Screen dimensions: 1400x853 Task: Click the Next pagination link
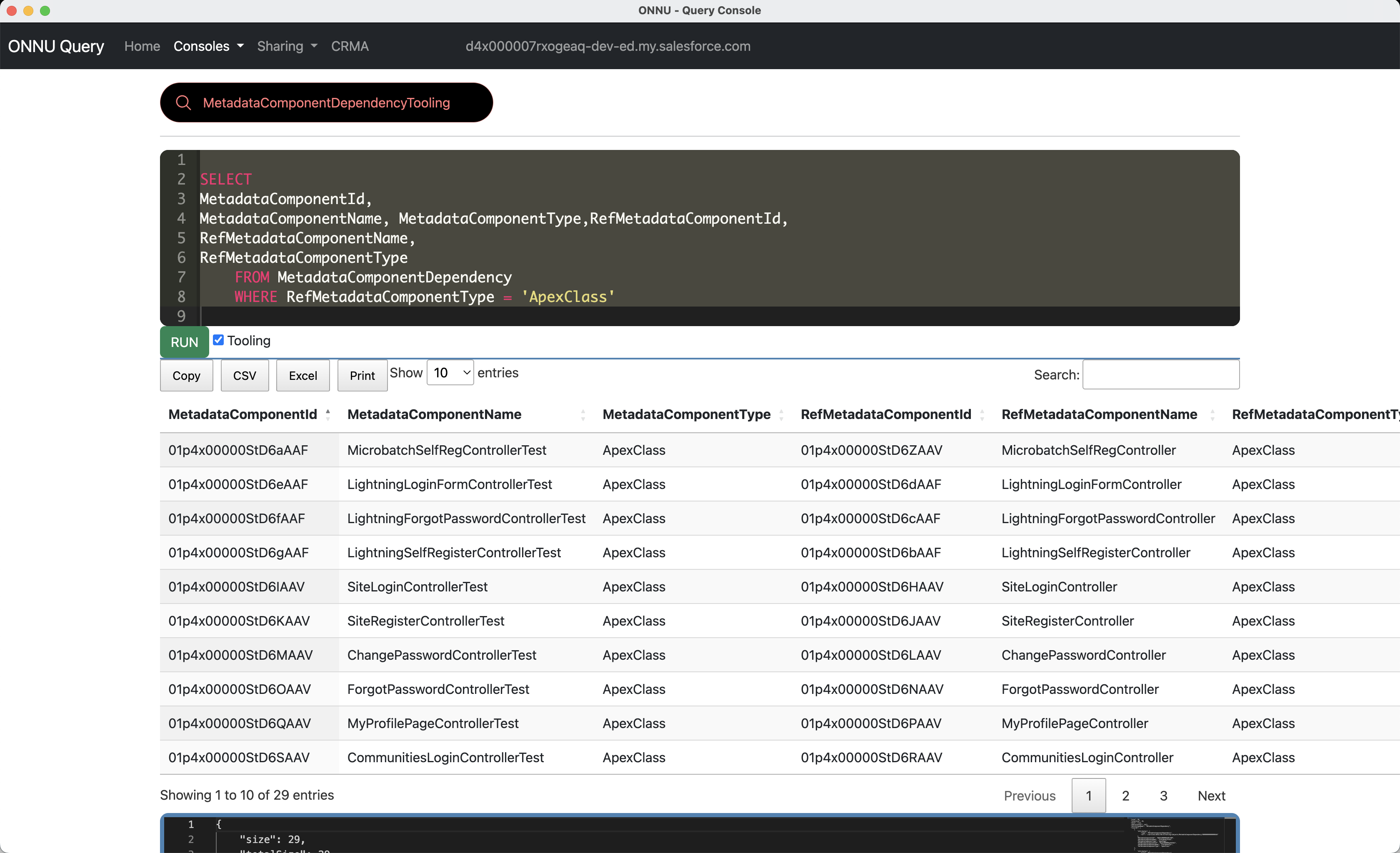tap(1211, 795)
